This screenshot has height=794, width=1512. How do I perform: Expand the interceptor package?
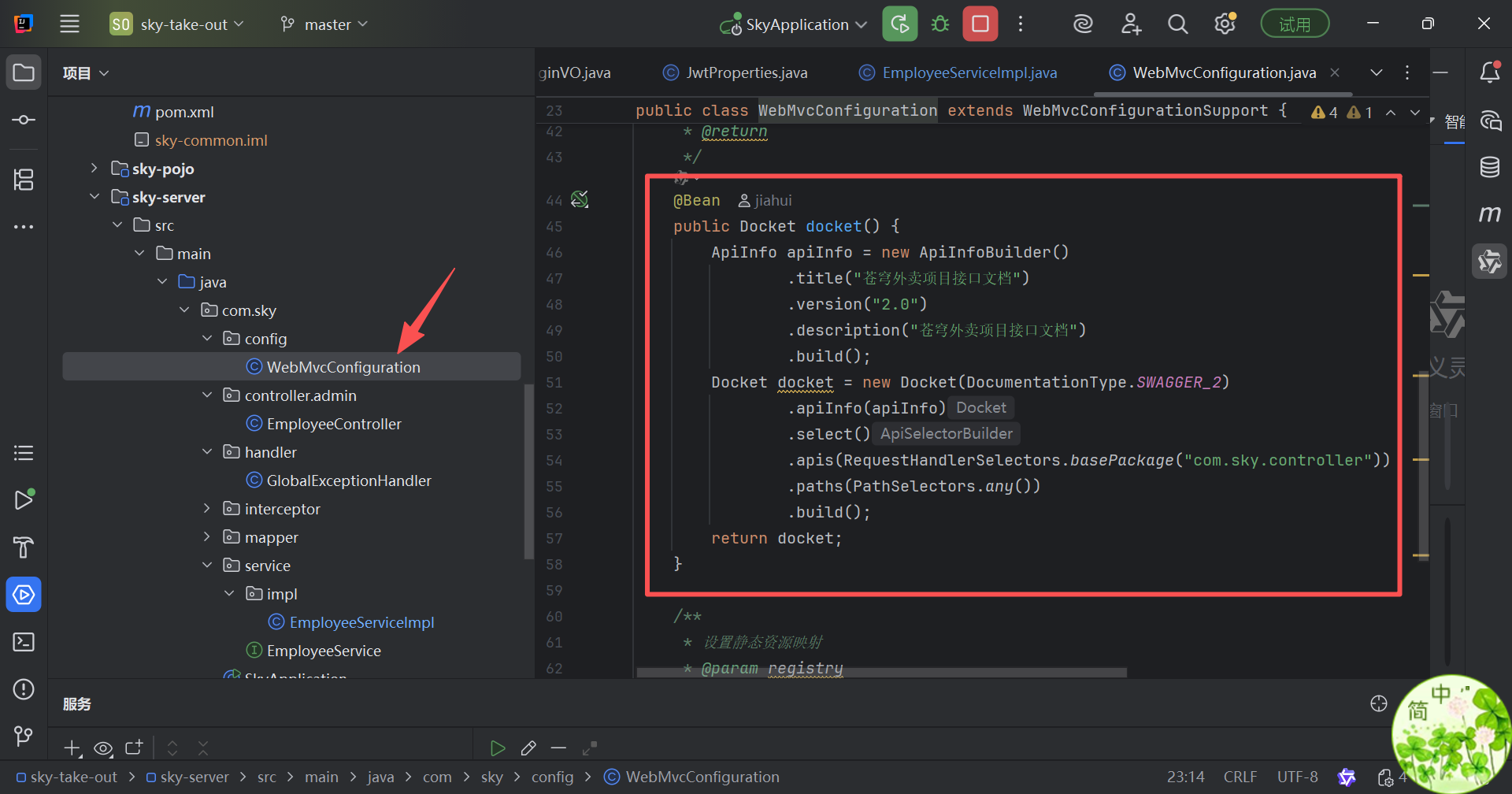(x=207, y=509)
